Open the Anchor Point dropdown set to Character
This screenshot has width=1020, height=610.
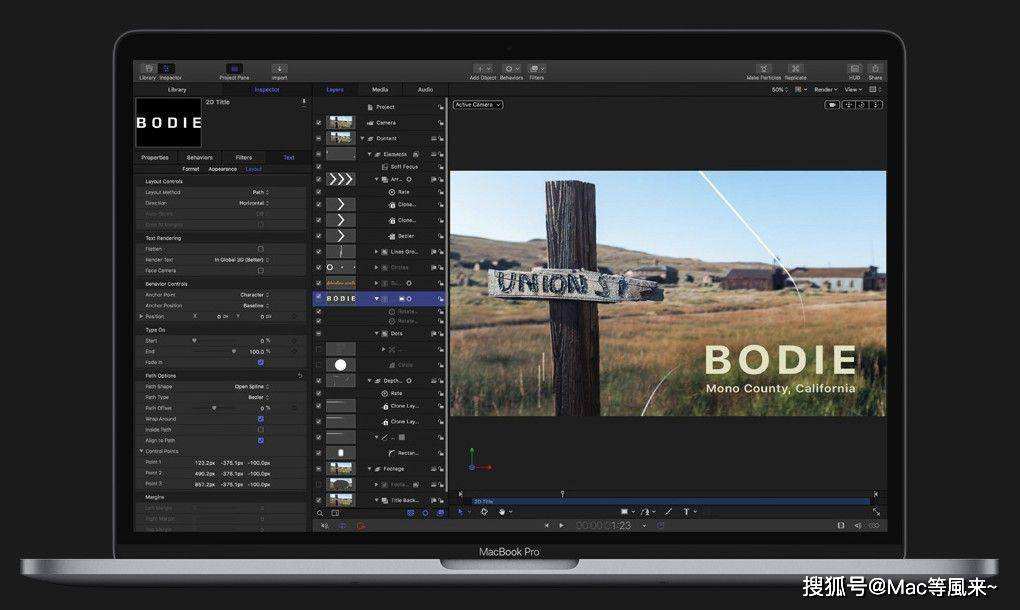pyautogui.click(x=254, y=295)
